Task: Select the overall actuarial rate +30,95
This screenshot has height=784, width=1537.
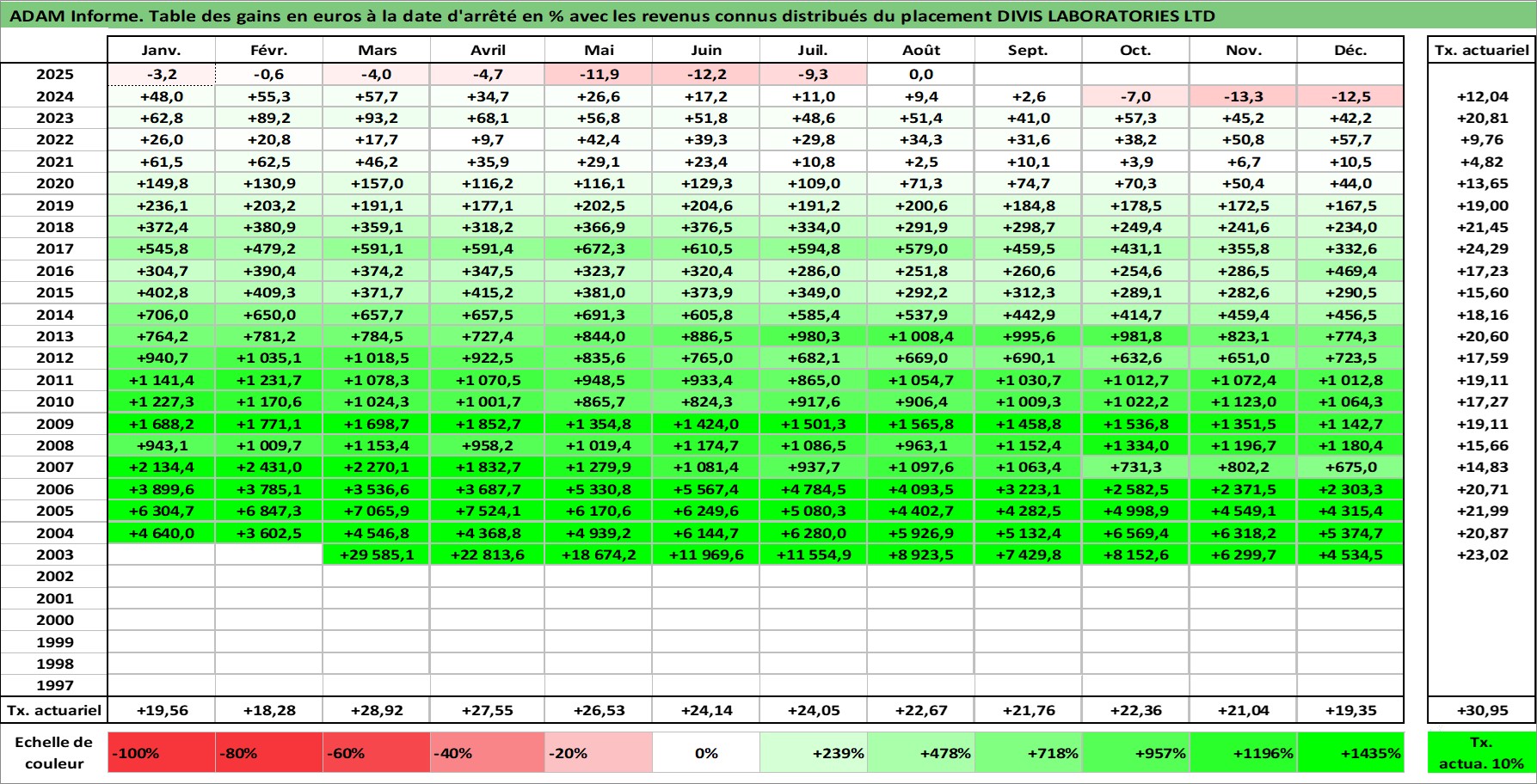Action: (x=1481, y=710)
